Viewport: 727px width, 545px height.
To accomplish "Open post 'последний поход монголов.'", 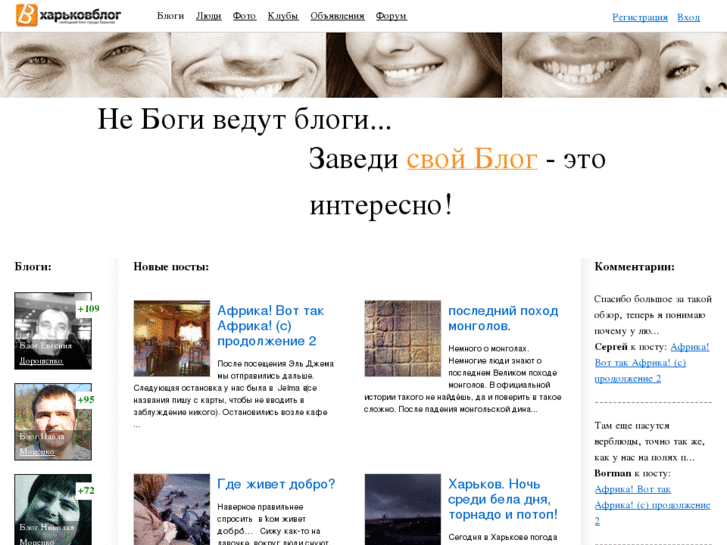I will pyautogui.click(x=503, y=318).
